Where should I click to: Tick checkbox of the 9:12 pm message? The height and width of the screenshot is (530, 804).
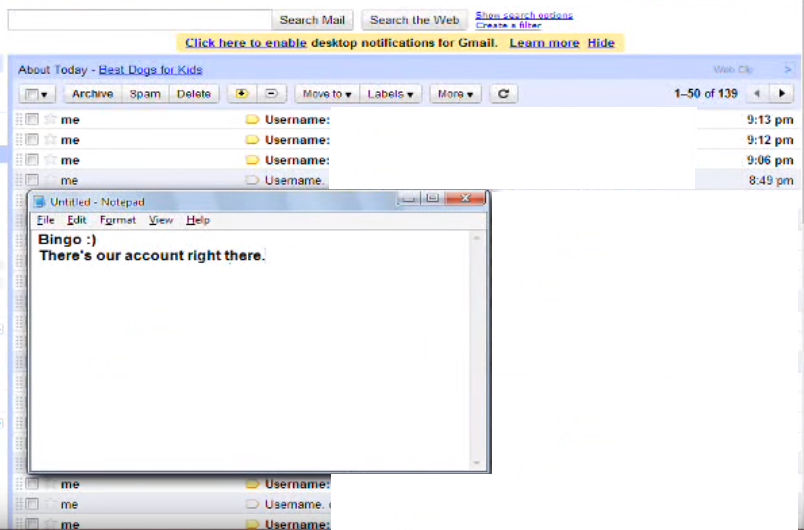[x=32, y=139]
